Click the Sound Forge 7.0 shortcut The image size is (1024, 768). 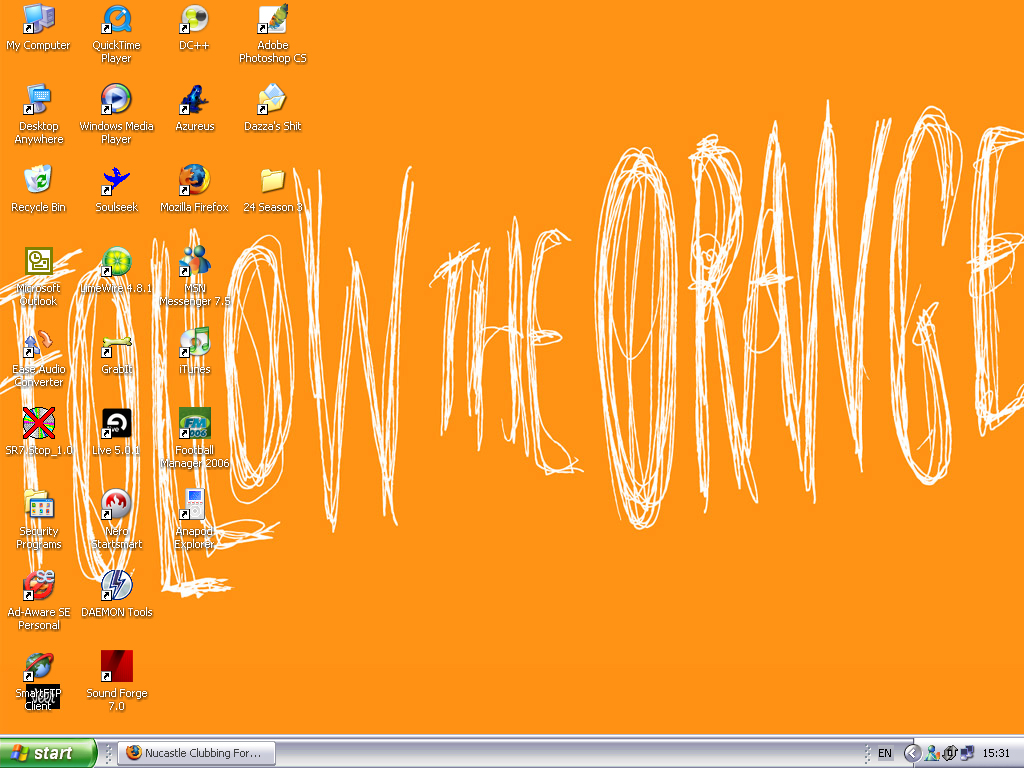tap(116, 667)
